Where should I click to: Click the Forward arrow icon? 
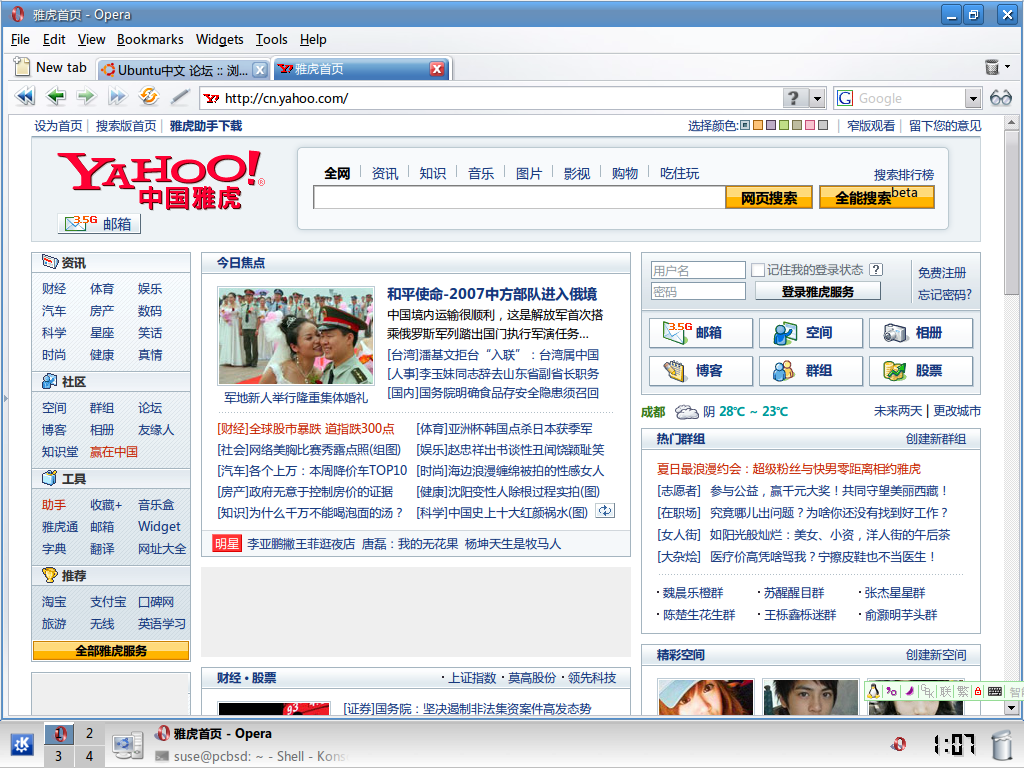coord(86,97)
